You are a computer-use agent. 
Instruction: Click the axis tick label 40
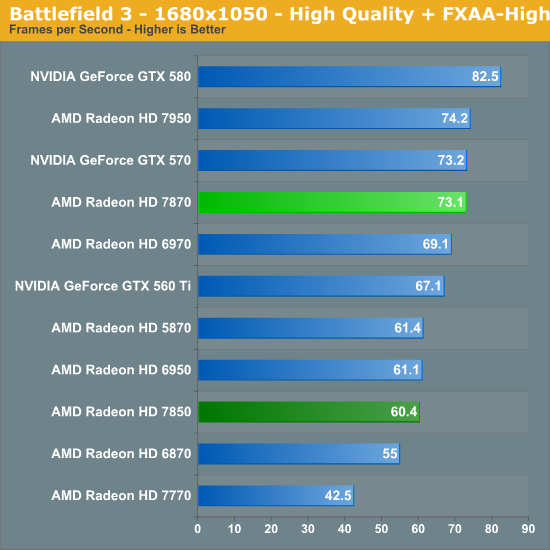point(344,529)
